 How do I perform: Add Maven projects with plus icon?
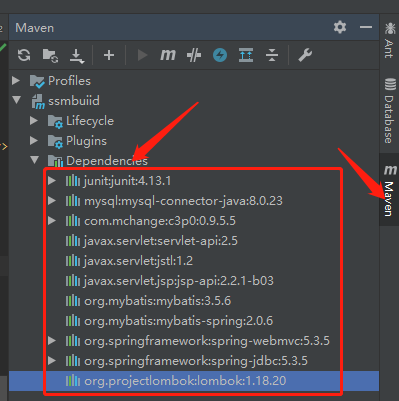[x=109, y=55]
